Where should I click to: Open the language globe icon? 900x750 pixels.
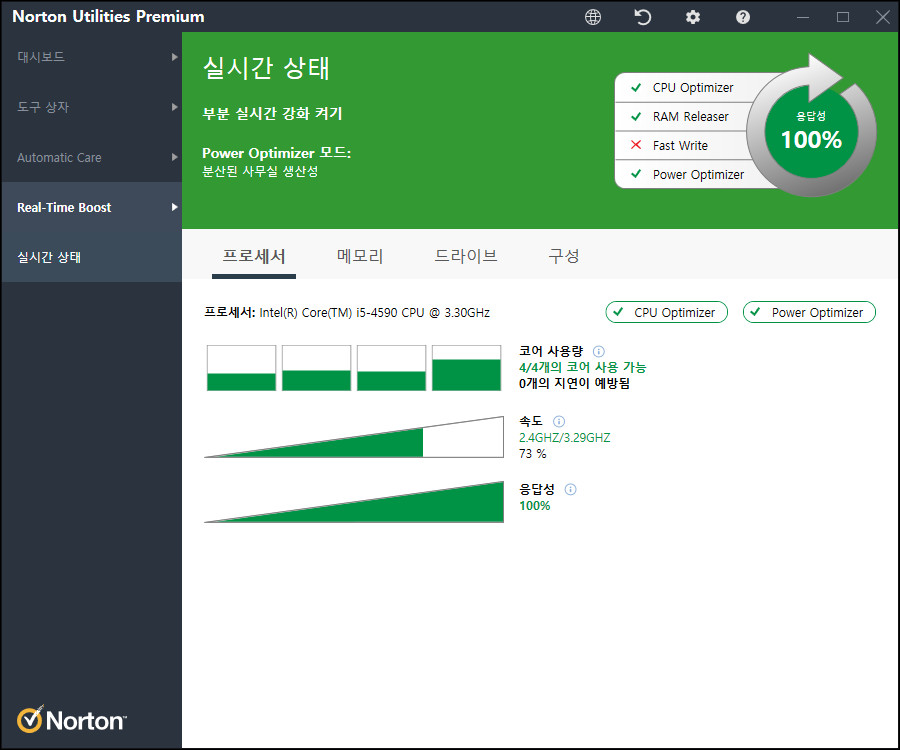[x=593, y=17]
